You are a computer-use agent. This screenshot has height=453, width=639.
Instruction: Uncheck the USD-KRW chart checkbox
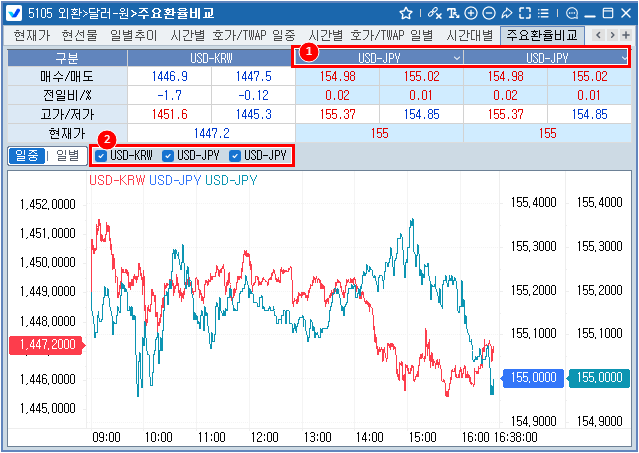click(100, 156)
